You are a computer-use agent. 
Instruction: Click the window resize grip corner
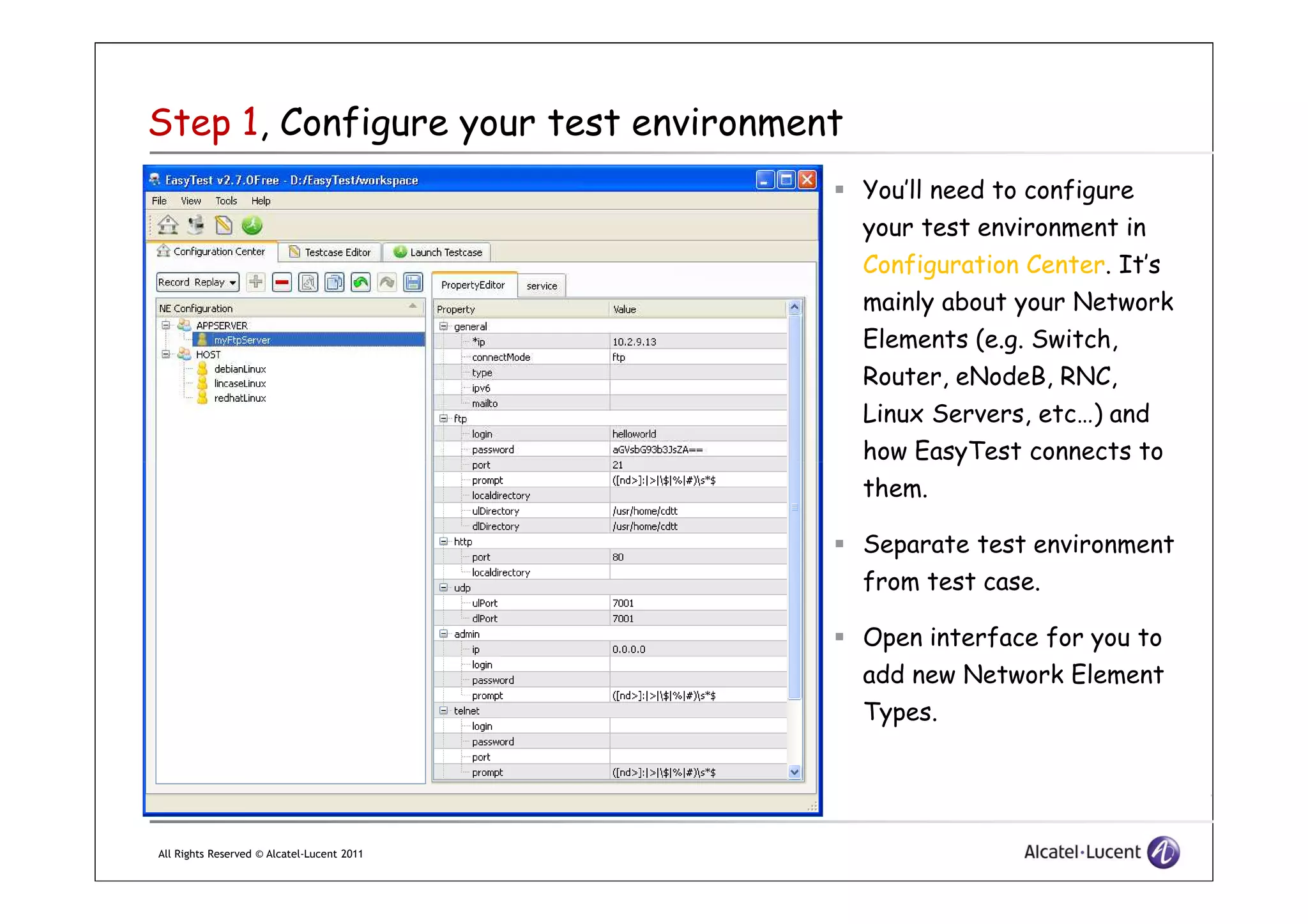pyautogui.click(x=812, y=807)
